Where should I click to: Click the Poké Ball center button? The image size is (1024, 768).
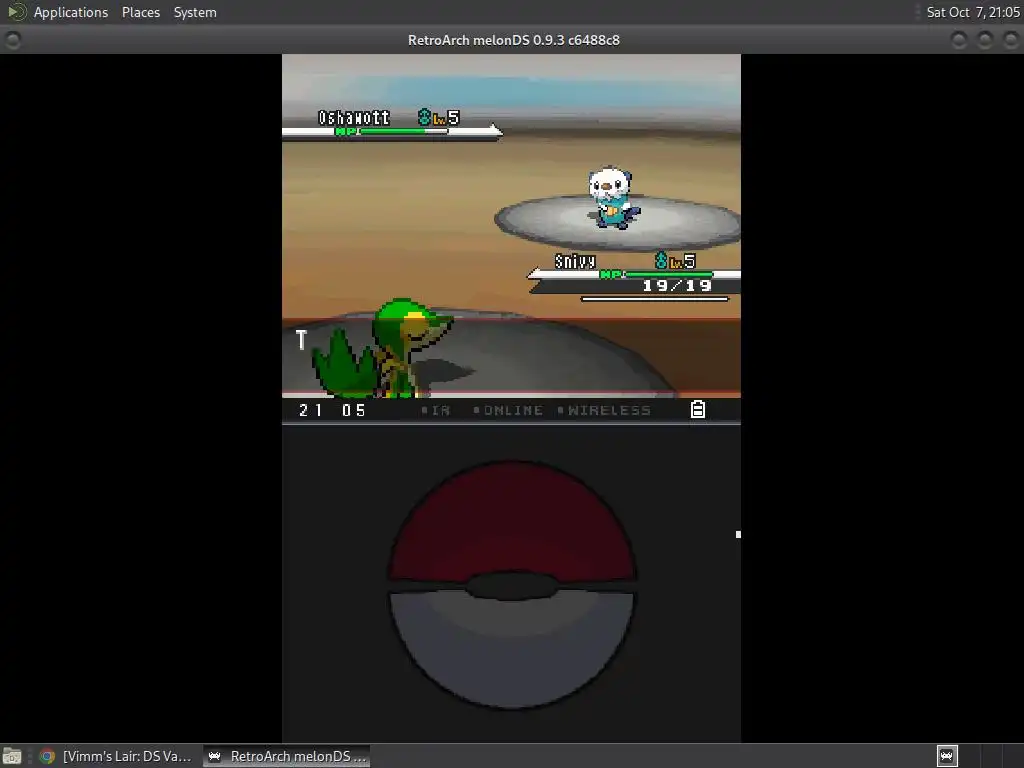(511, 585)
